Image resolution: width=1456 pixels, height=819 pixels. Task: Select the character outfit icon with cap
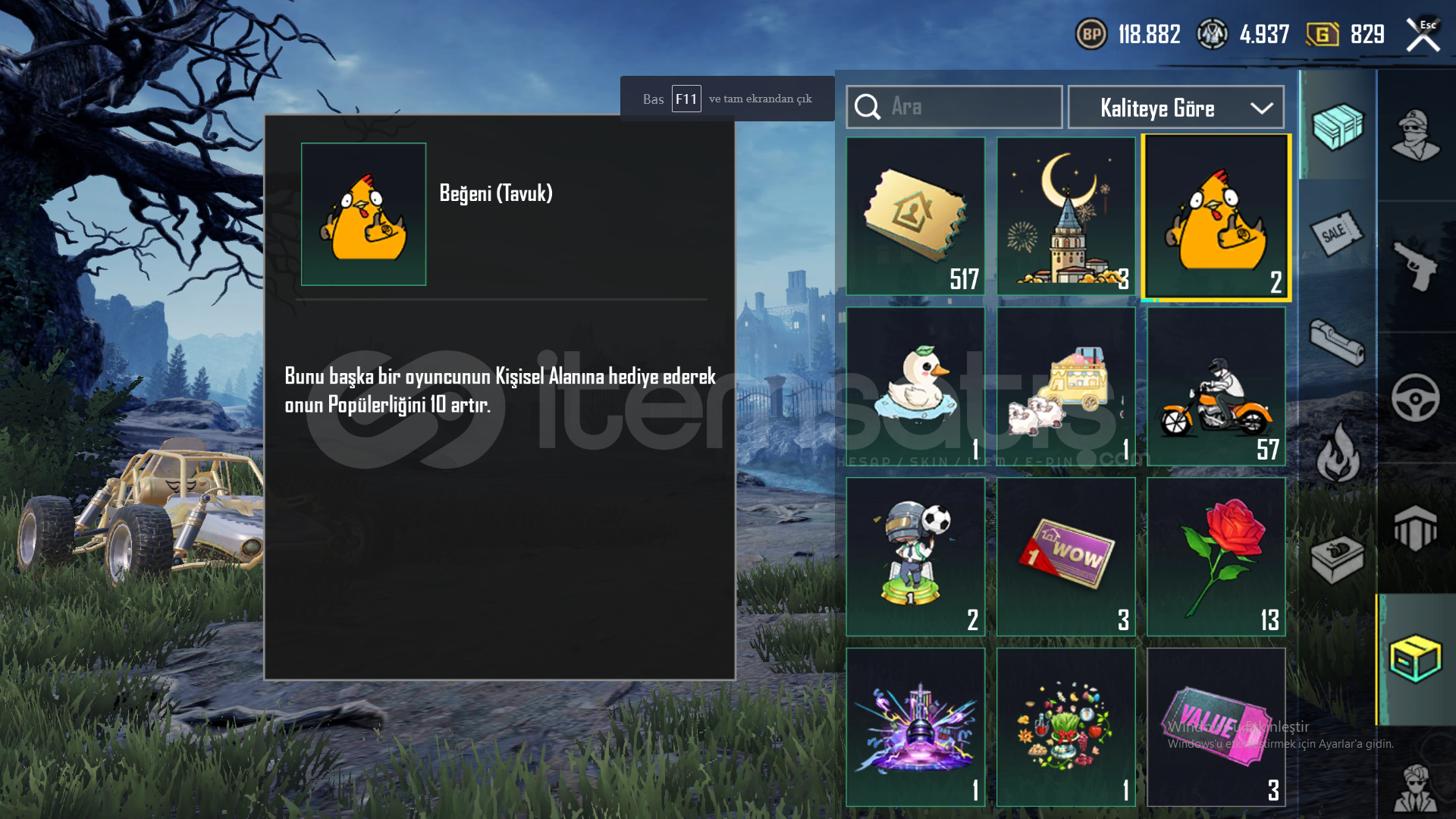1415,135
